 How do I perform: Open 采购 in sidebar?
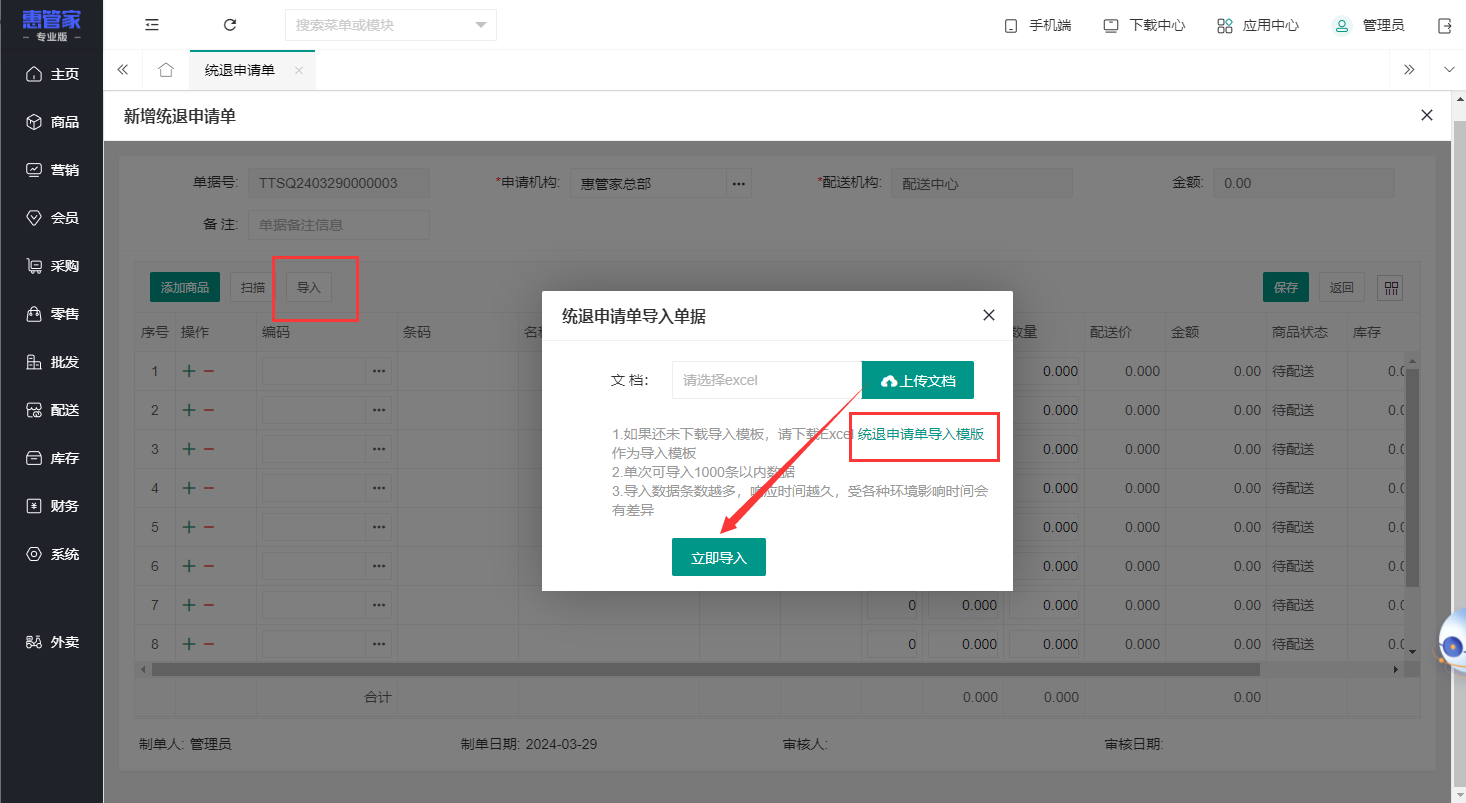(x=52, y=266)
